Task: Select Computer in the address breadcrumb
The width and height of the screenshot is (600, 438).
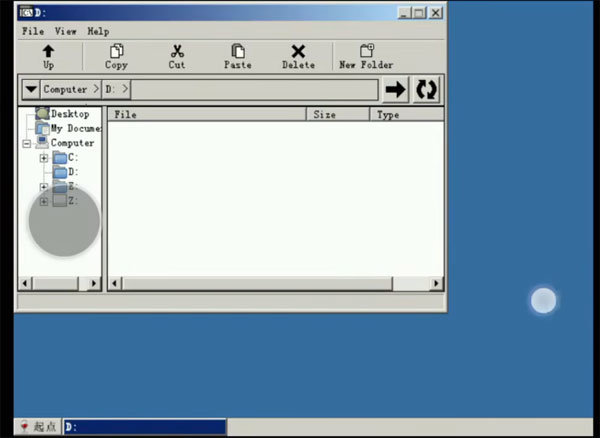Action: point(65,90)
